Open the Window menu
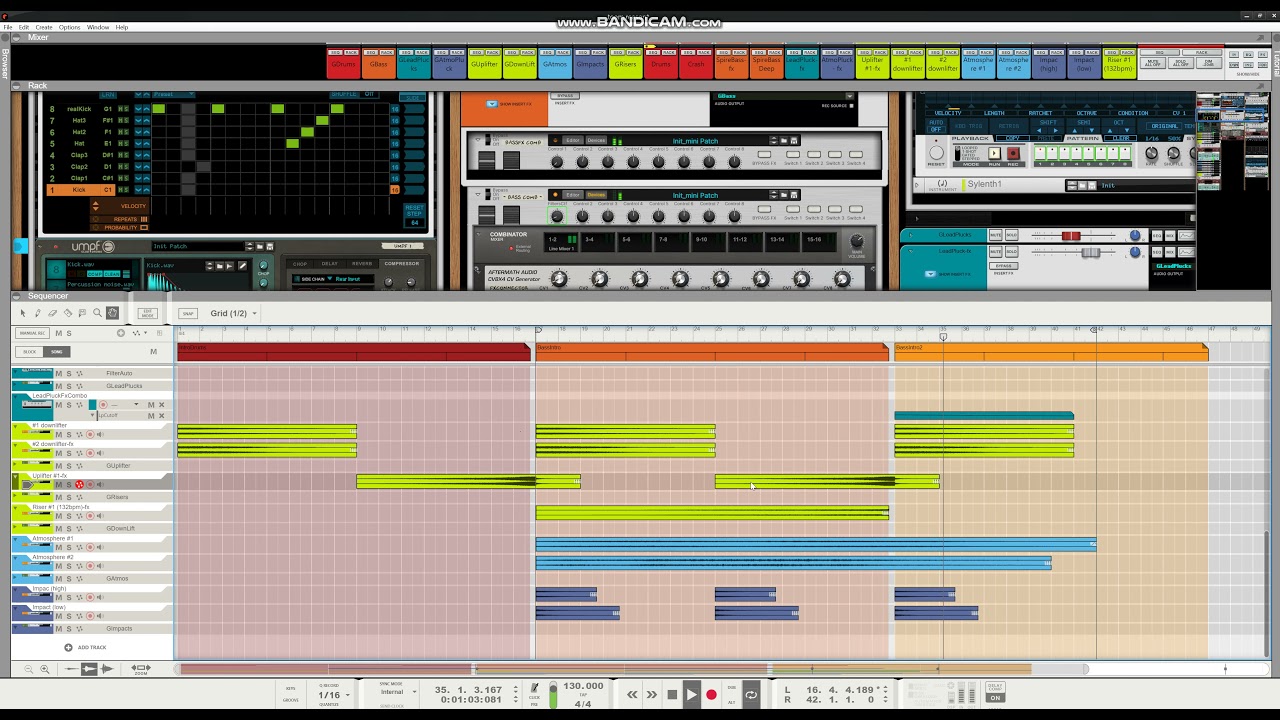Viewport: 1280px width, 720px height. pyautogui.click(x=98, y=27)
